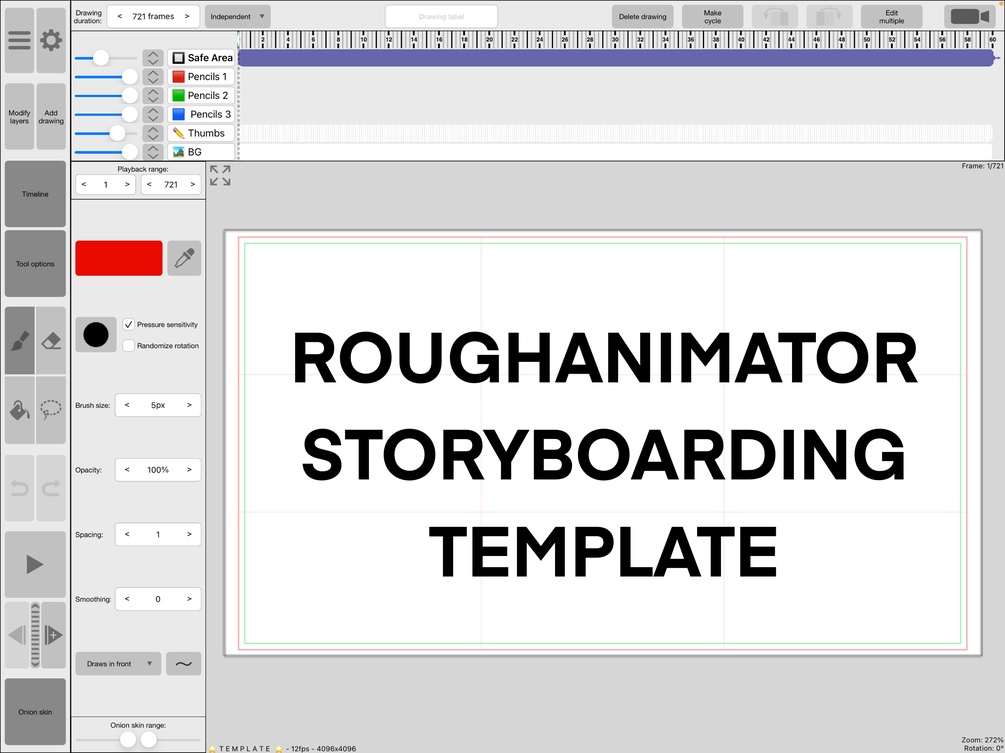Toggle fullscreen canvas expand arrows
This screenshot has width=1005, height=753.
(x=220, y=175)
